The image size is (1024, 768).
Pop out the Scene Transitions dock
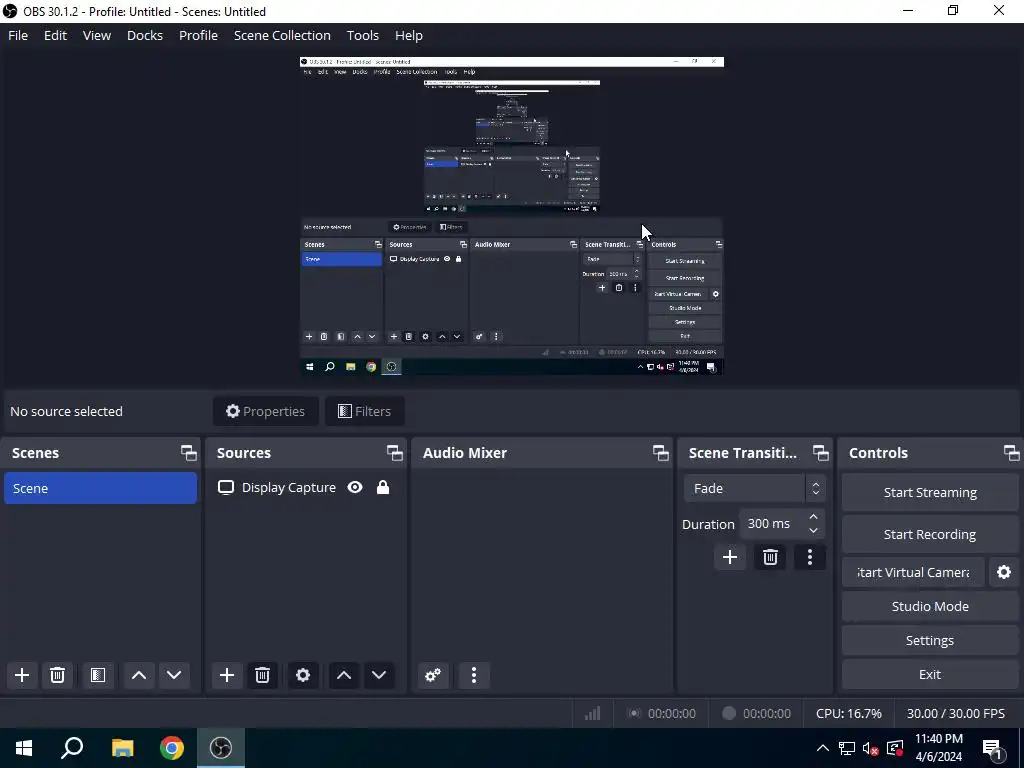[x=820, y=453]
